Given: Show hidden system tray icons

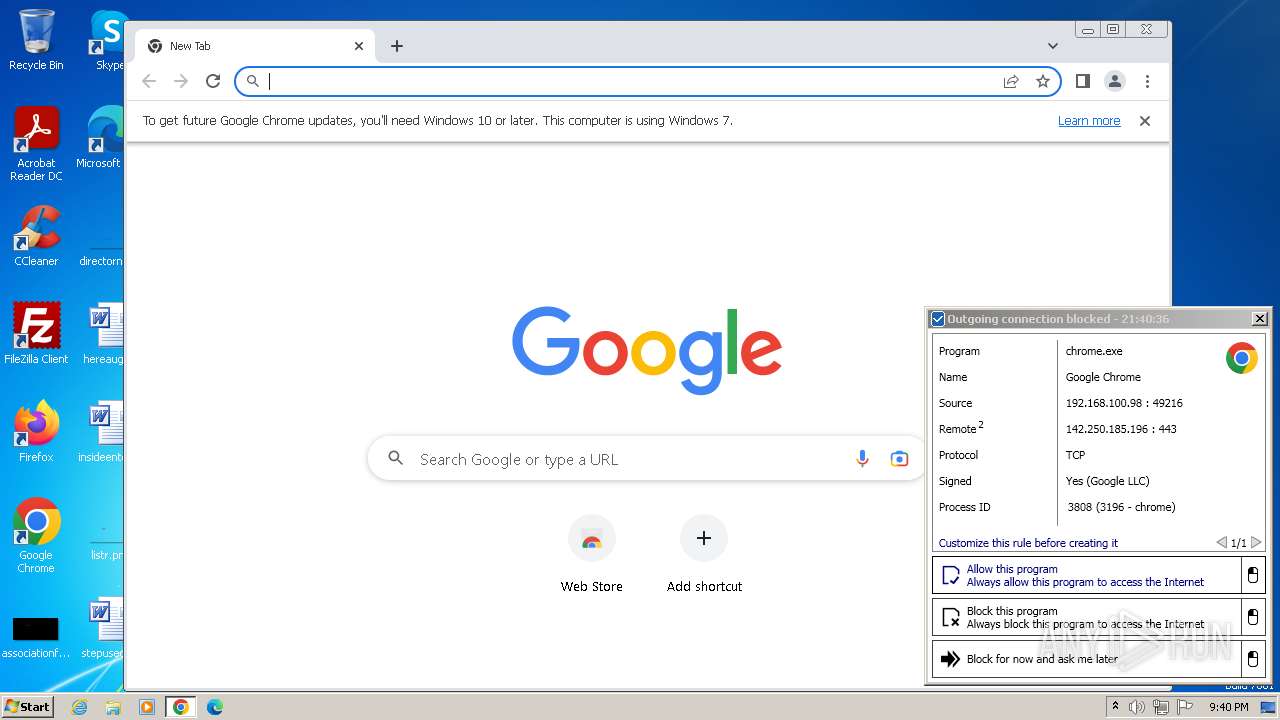Looking at the screenshot, I should (1115, 707).
